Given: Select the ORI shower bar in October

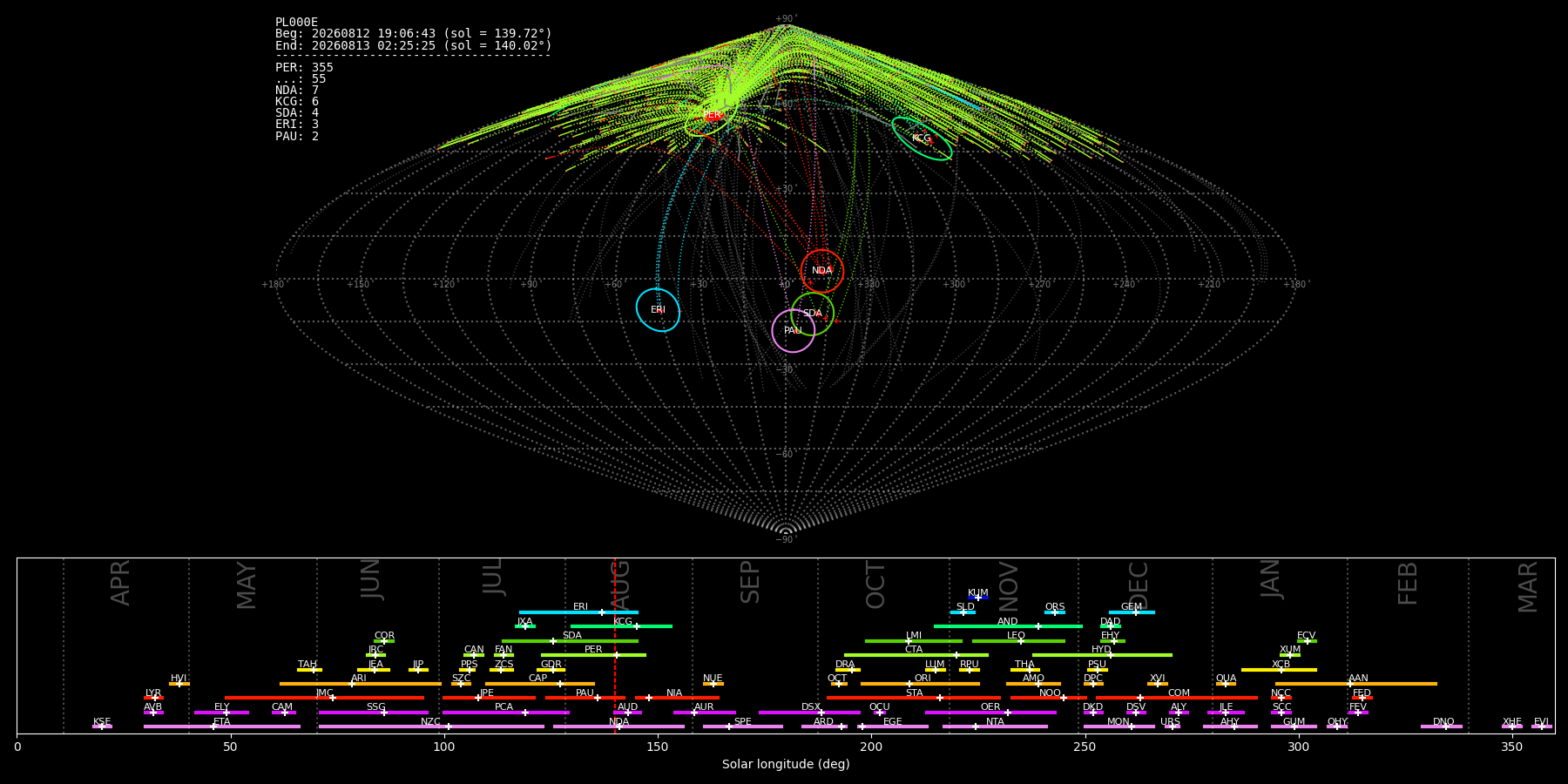Looking at the screenshot, I should point(920,684).
